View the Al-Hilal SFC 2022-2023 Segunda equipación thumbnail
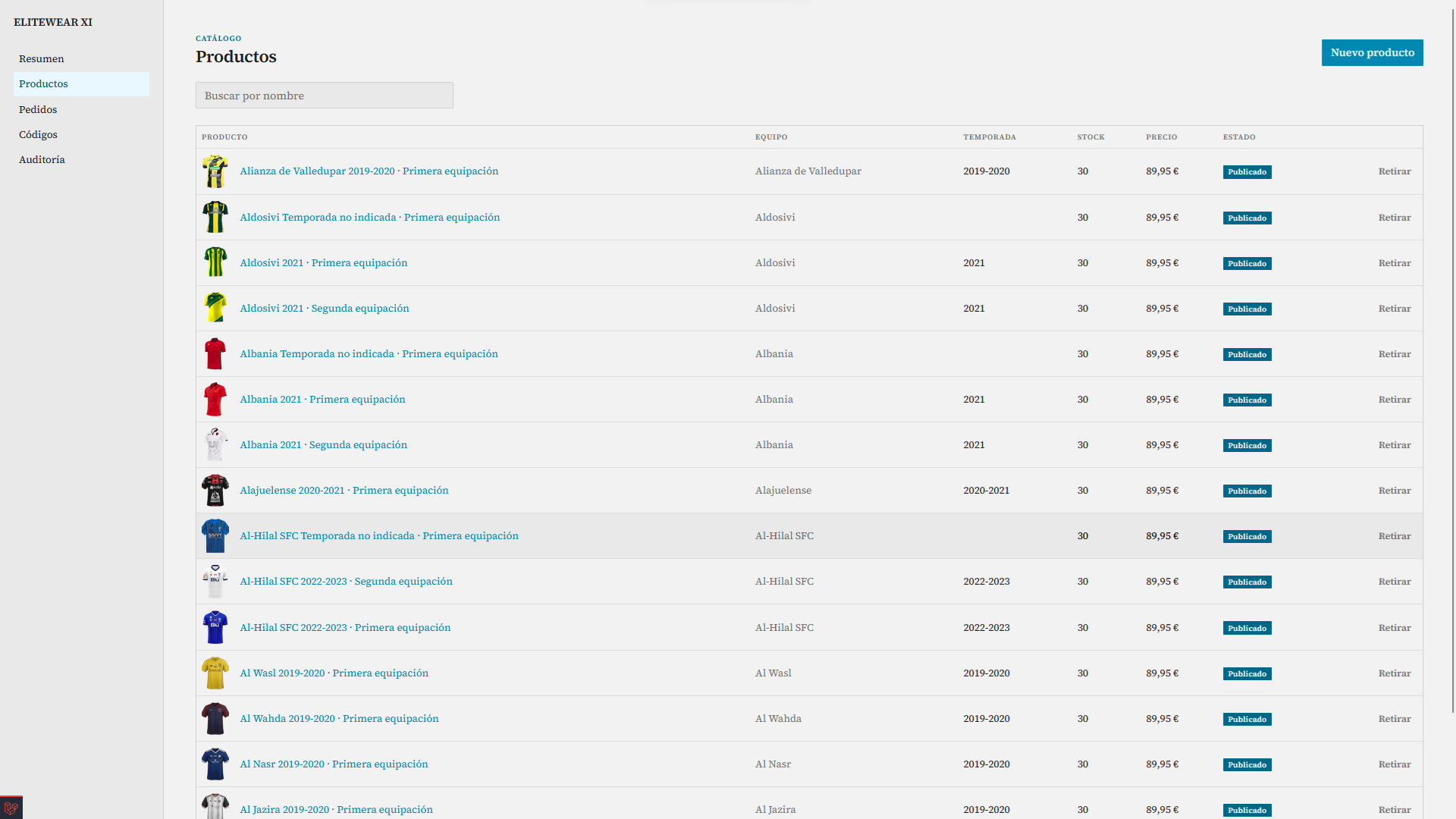The width and height of the screenshot is (1456, 819). [215, 581]
